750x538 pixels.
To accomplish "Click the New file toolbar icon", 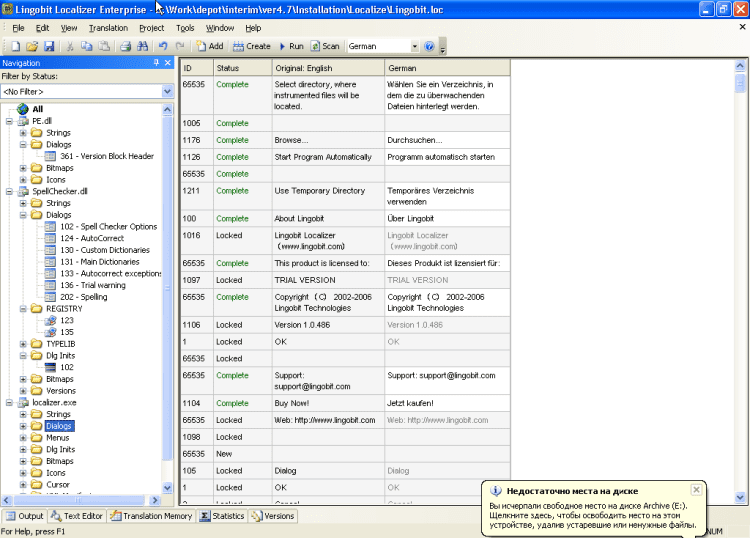I will (x=15, y=46).
